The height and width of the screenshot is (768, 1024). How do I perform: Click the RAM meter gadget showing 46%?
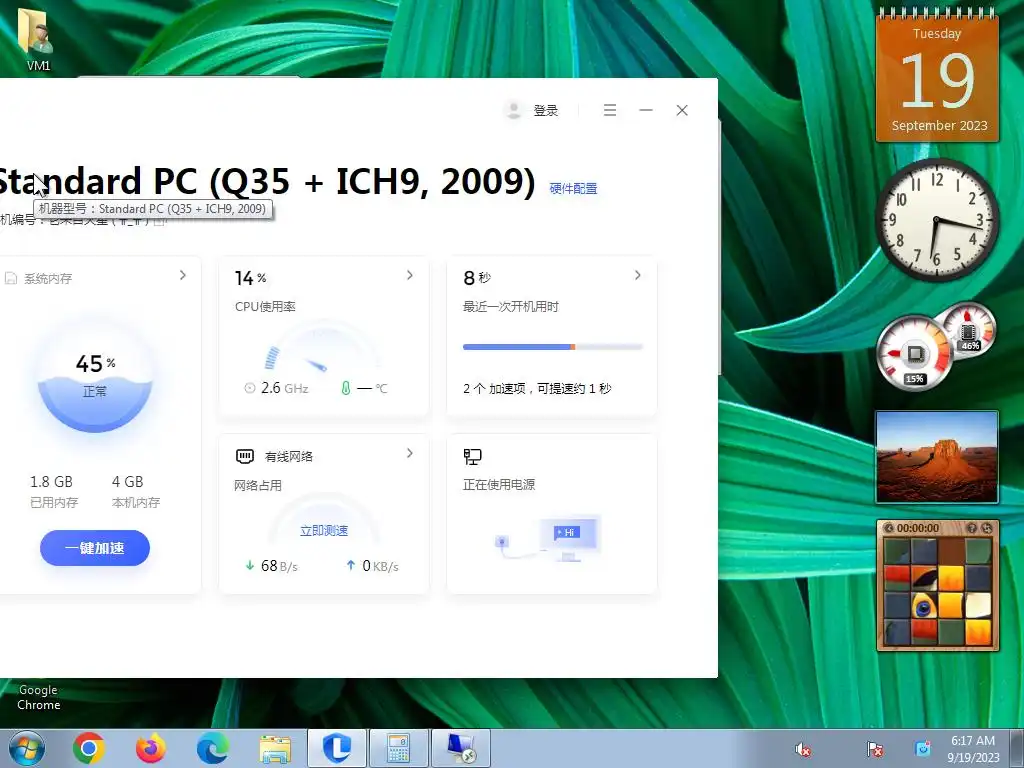click(969, 331)
